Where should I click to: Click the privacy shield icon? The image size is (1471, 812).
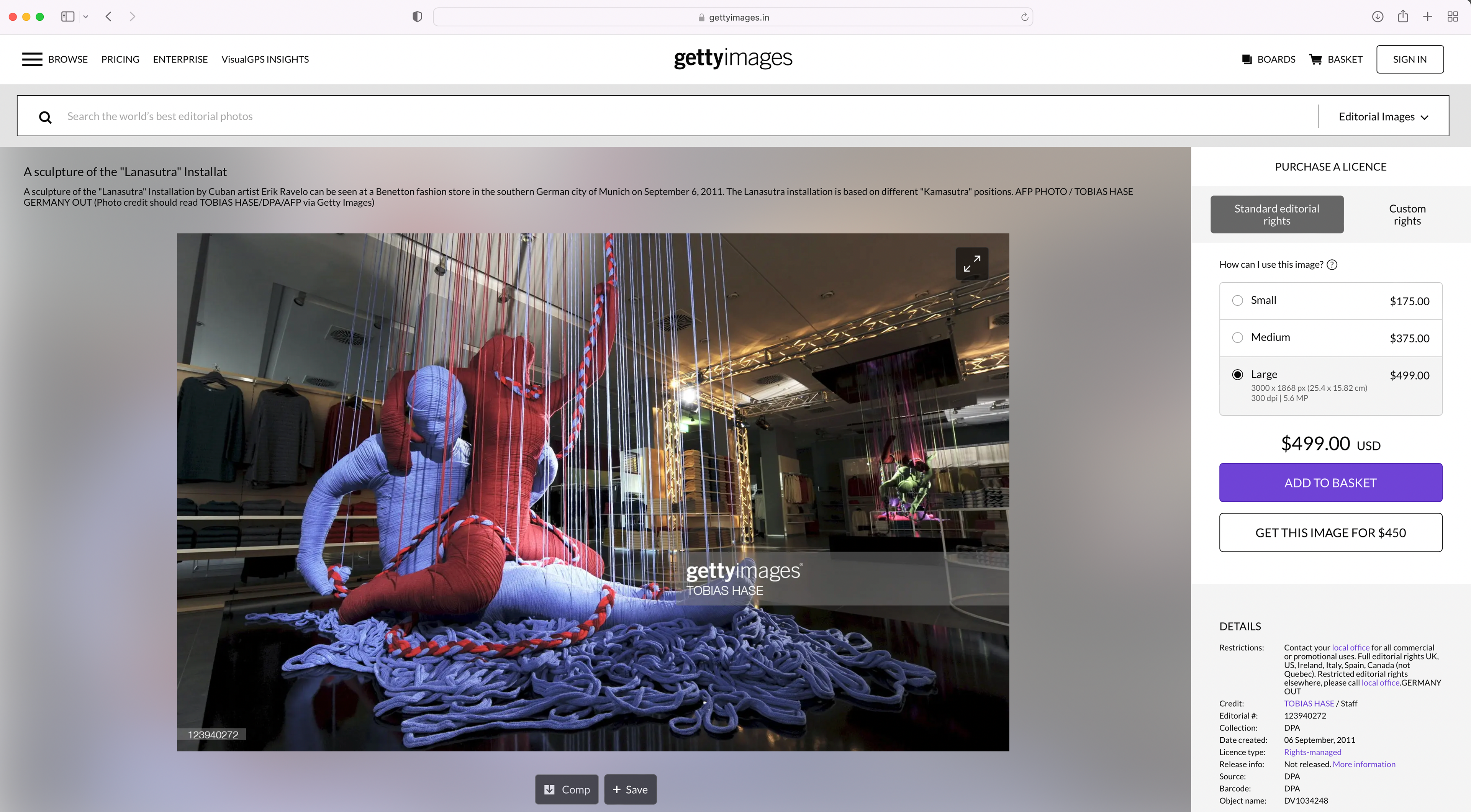point(418,17)
